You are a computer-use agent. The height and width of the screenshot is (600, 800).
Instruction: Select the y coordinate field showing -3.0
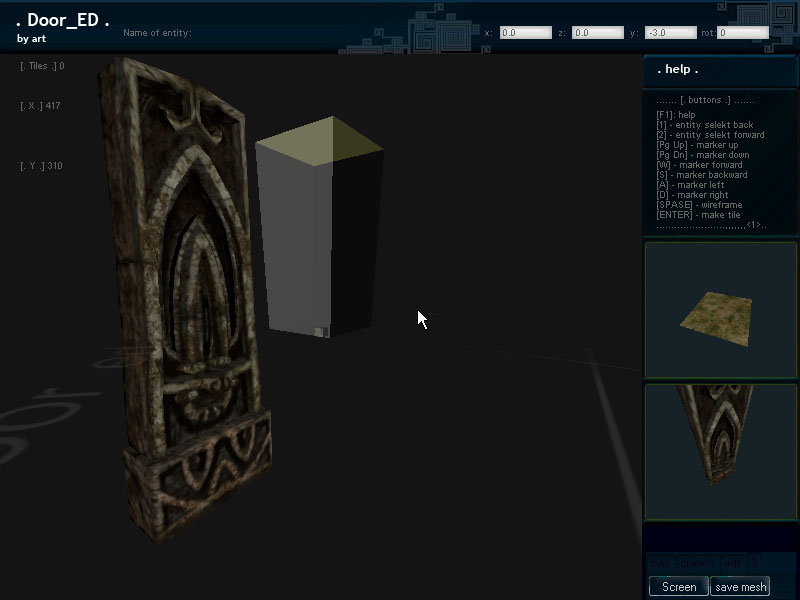point(670,33)
